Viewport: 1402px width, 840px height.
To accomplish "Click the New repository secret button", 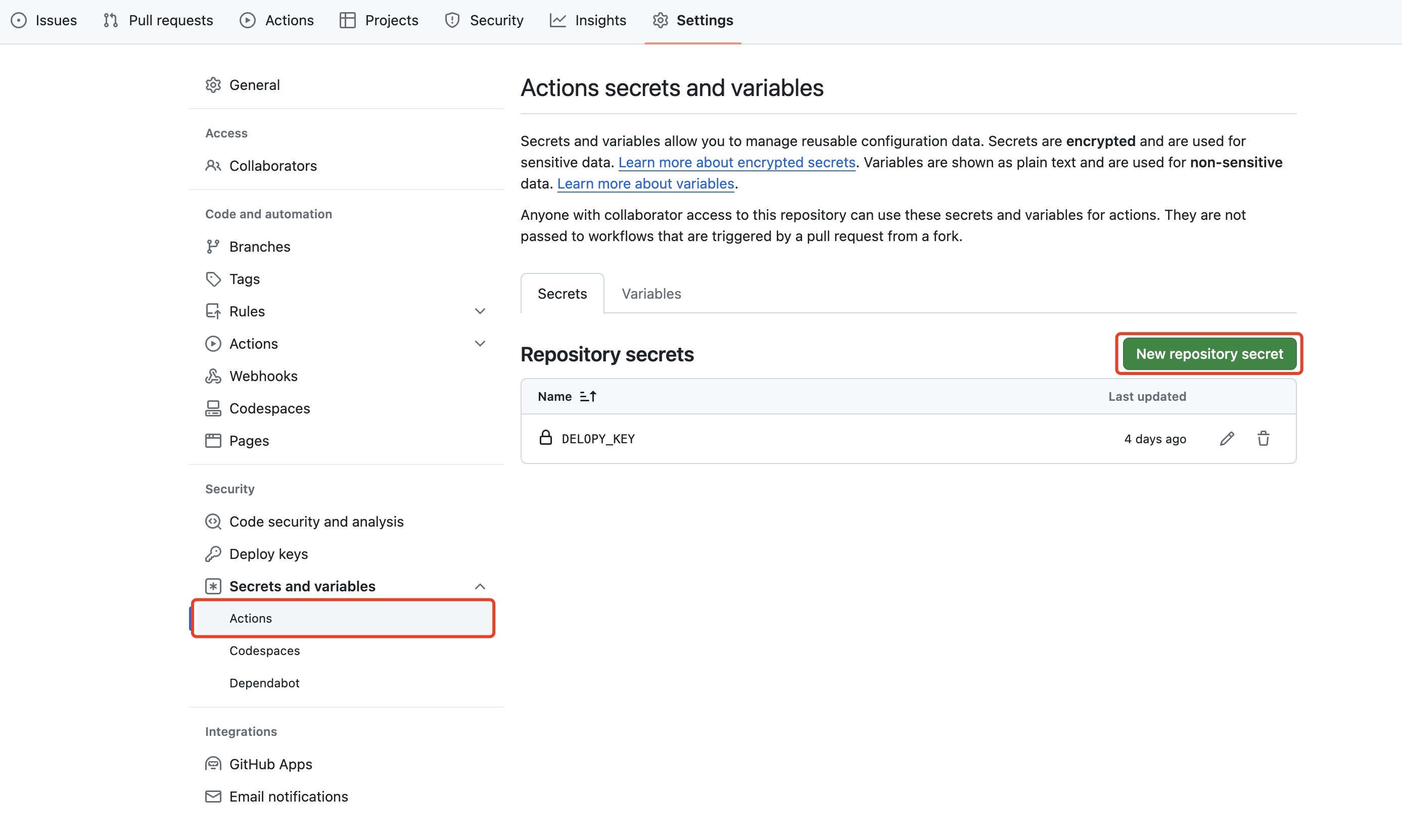I will pos(1209,354).
